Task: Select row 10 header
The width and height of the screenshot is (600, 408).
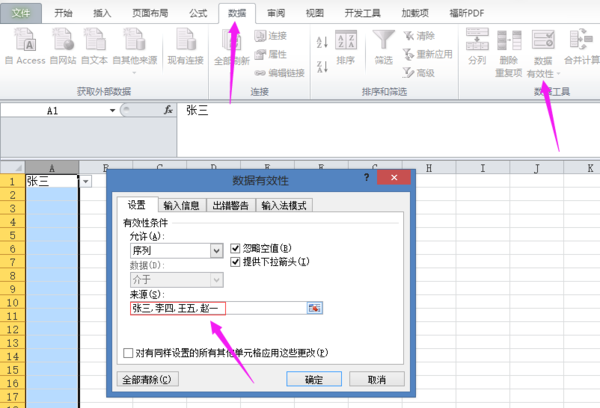Action: (13, 302)
